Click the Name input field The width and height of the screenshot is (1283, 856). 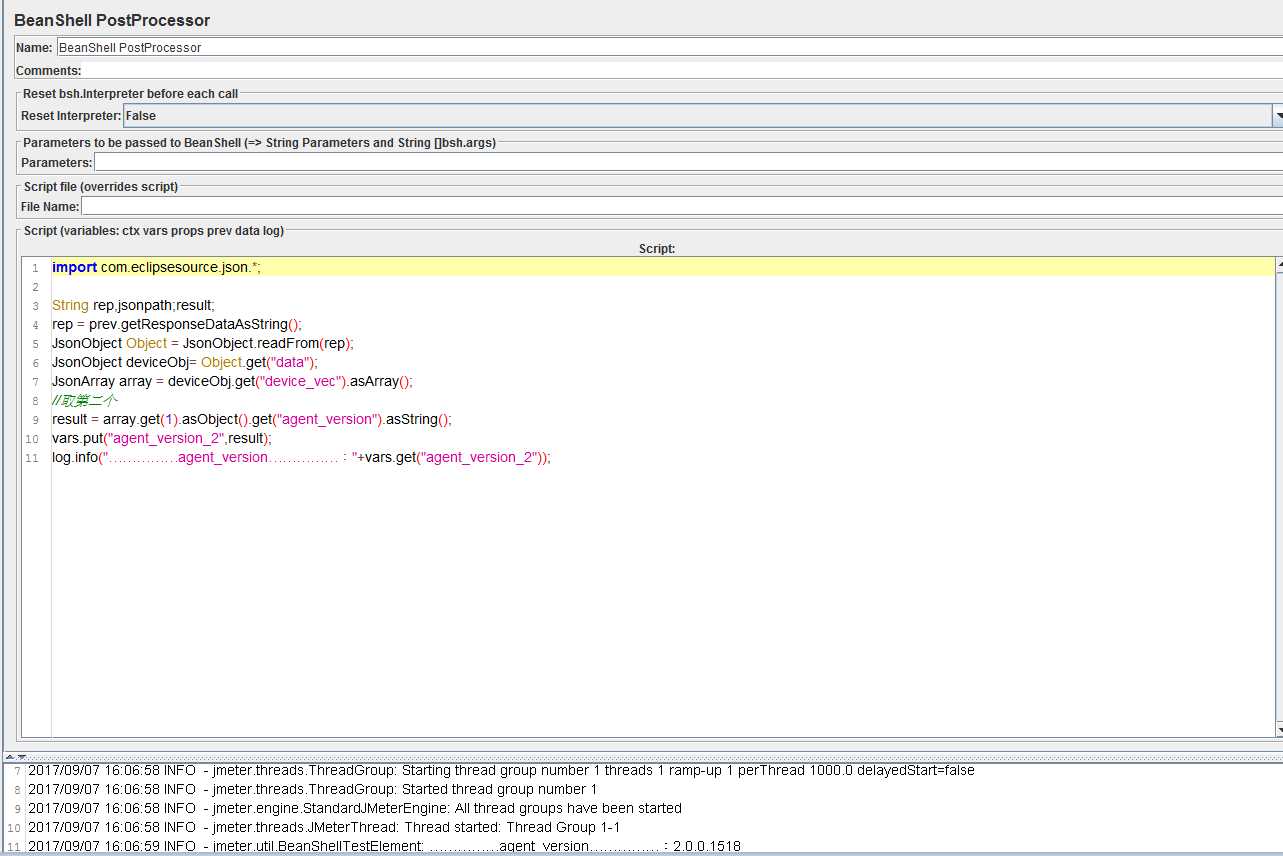point(669,47)
